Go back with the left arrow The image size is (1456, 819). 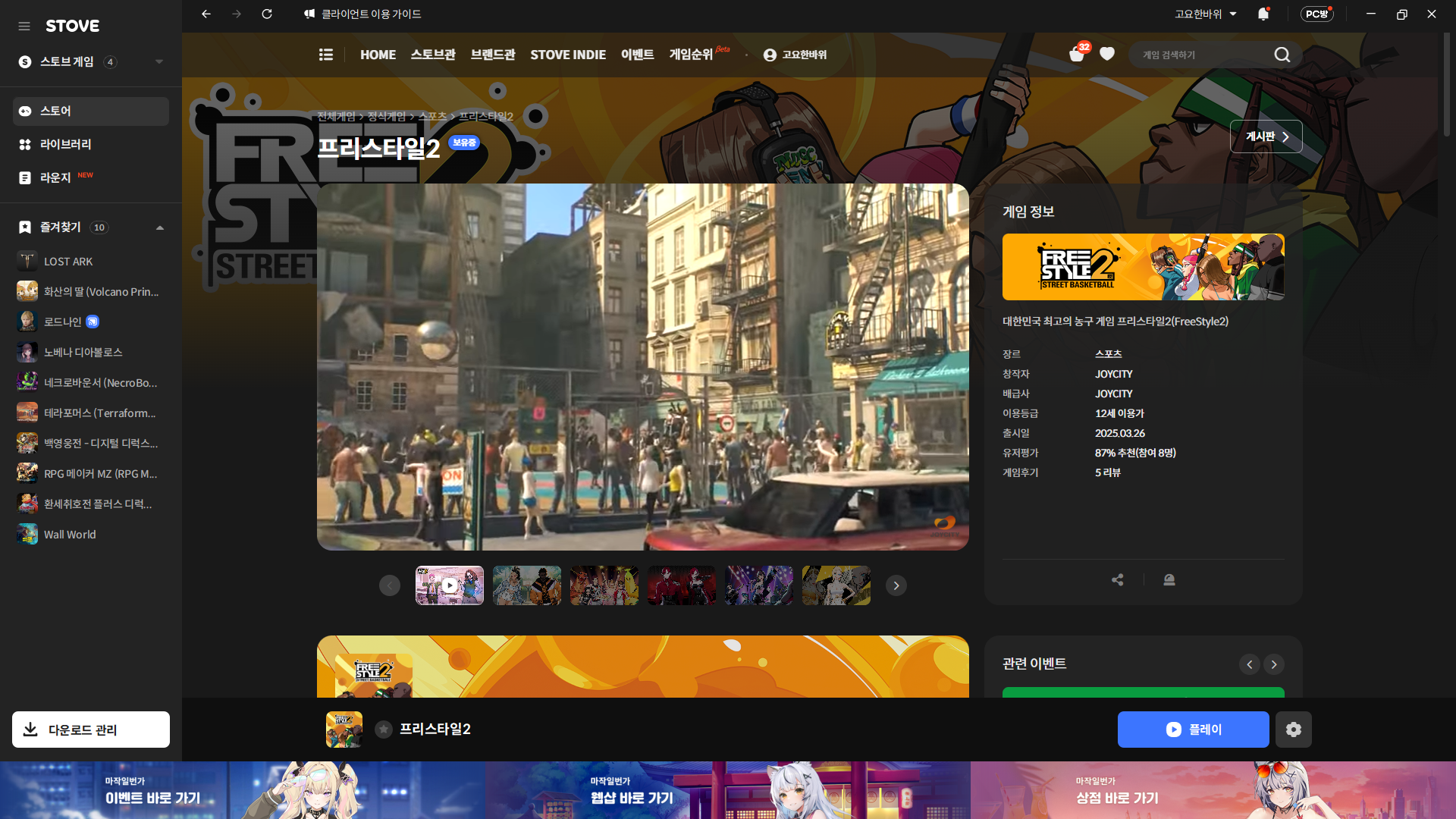pyautogui.click(x=206, y=14)
